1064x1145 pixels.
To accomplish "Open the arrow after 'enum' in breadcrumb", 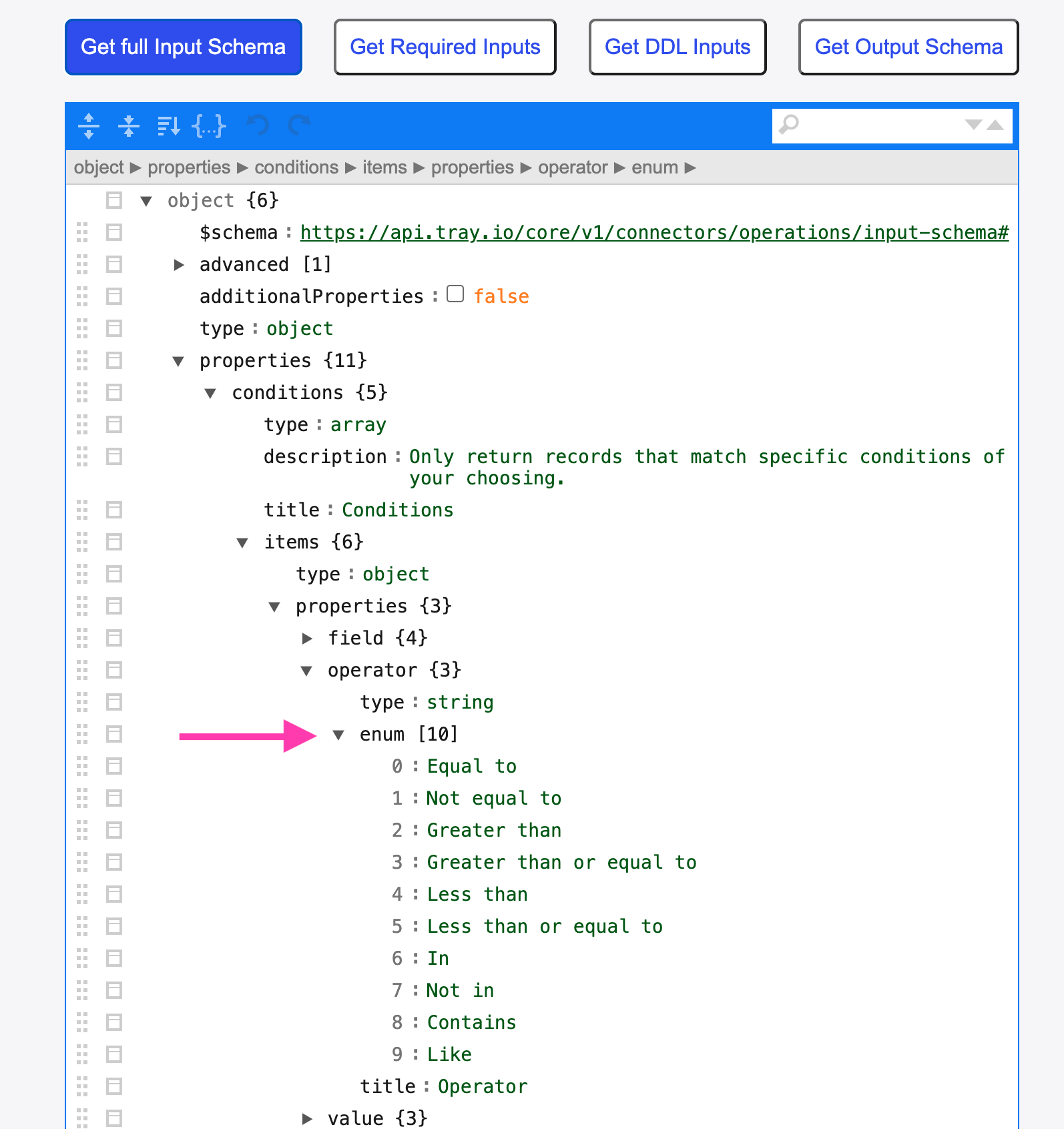I will (x=690, y=167).
